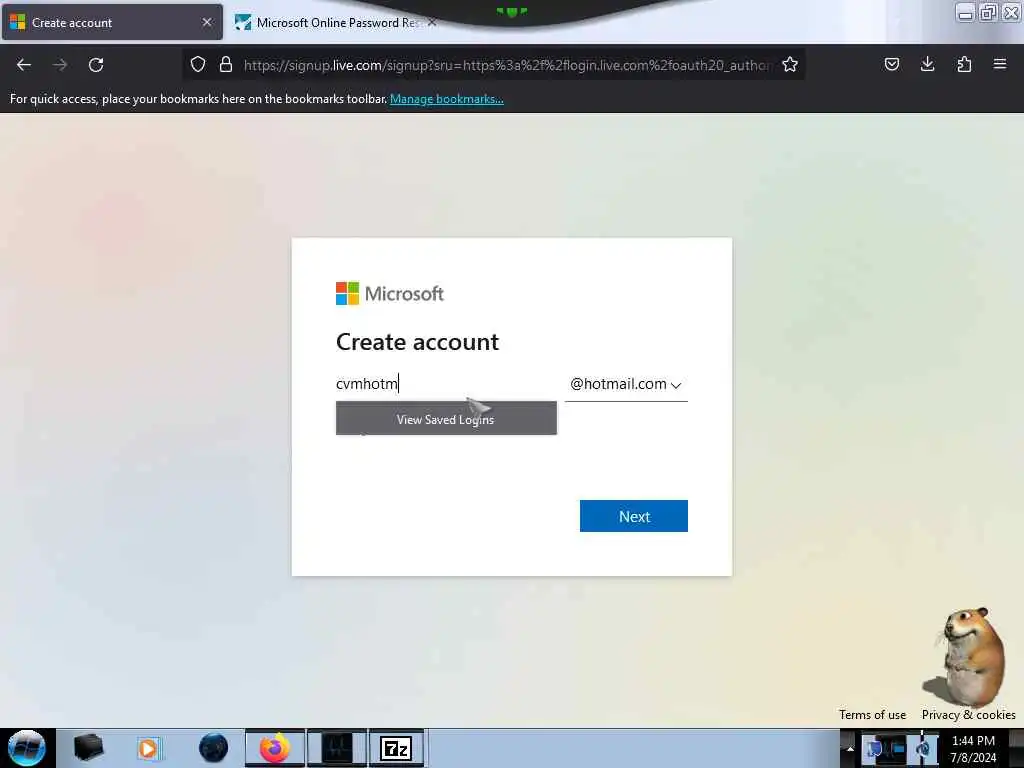Switch to the Create account tab
The width and height of the screenshot is (1024, 768).
(x=112, y=22)
